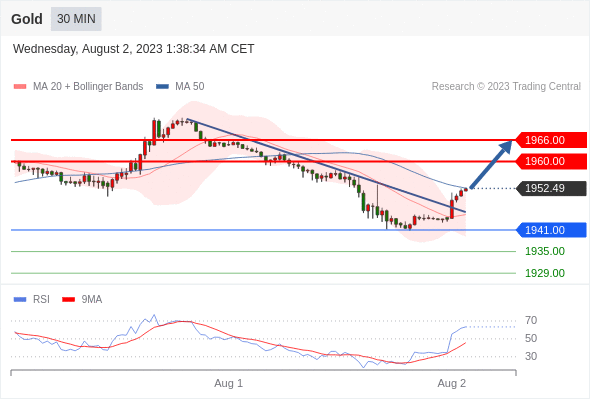Toggle the RSI legend entry
Screen dimensions: 590x400
(x=32, y=300)
